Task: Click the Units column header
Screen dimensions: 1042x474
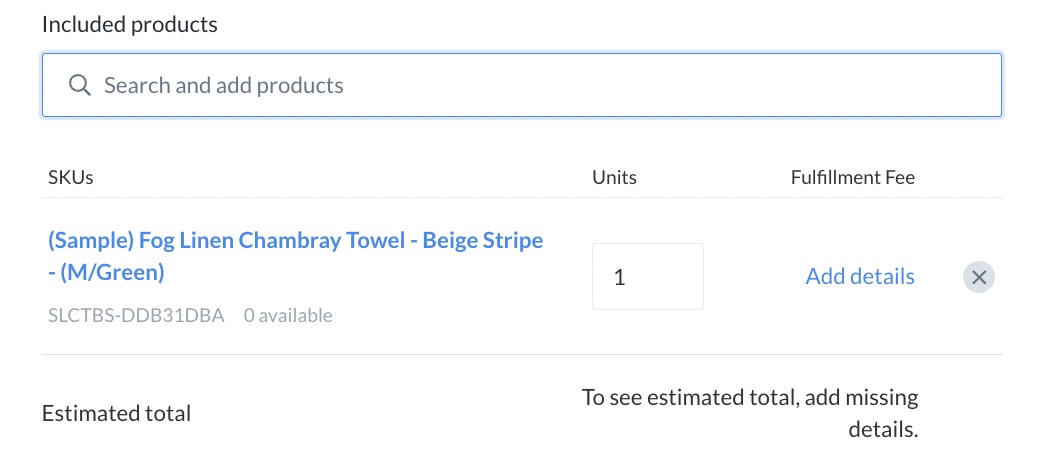Action: pos(614,178)
